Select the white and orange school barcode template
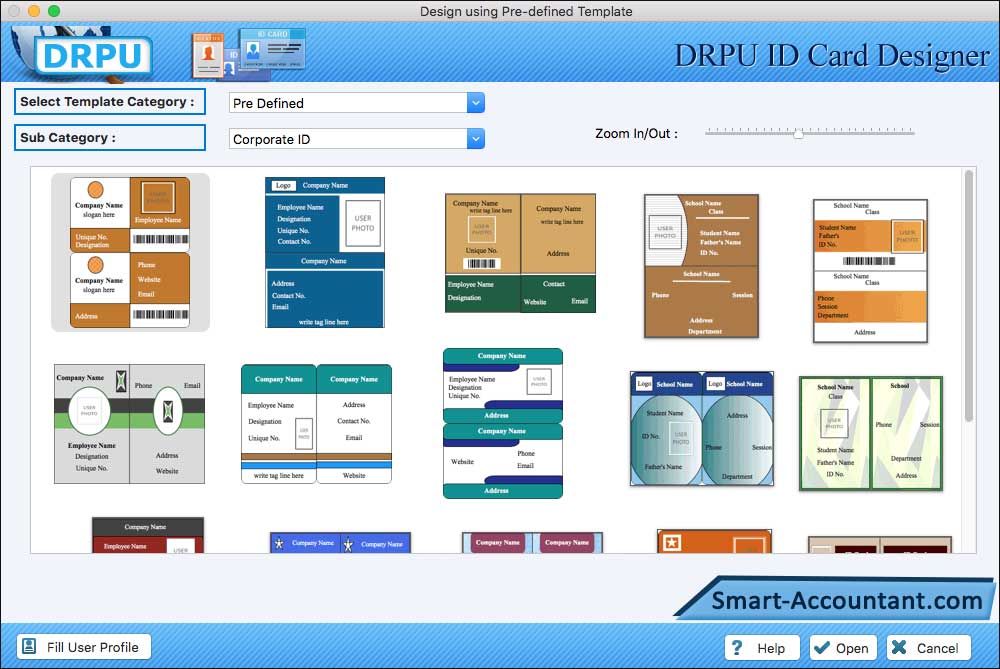This screenshot has height=669, width=1000. tap(871, 271)
